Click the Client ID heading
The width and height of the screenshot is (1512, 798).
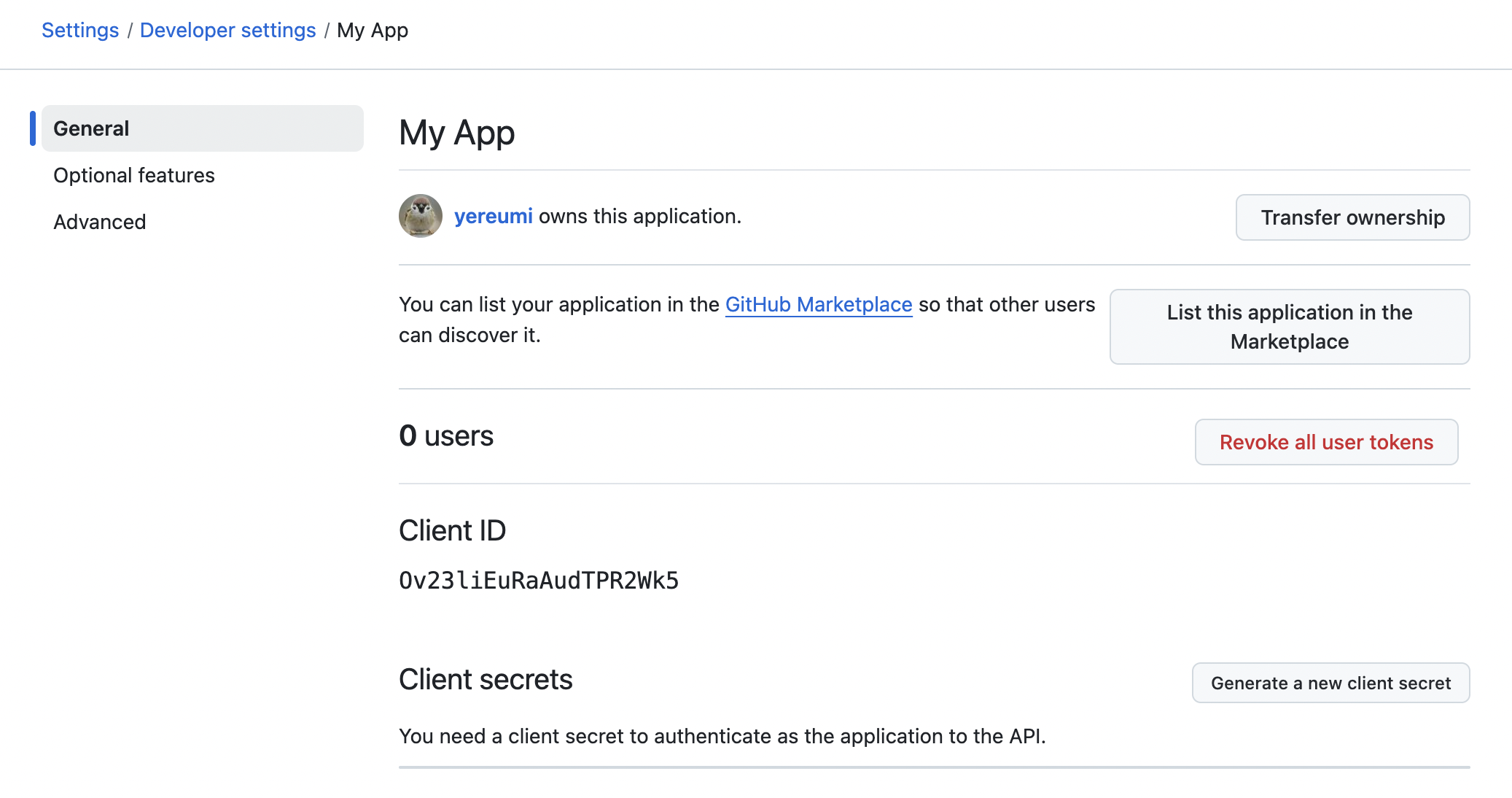click(x=452, y=530)
